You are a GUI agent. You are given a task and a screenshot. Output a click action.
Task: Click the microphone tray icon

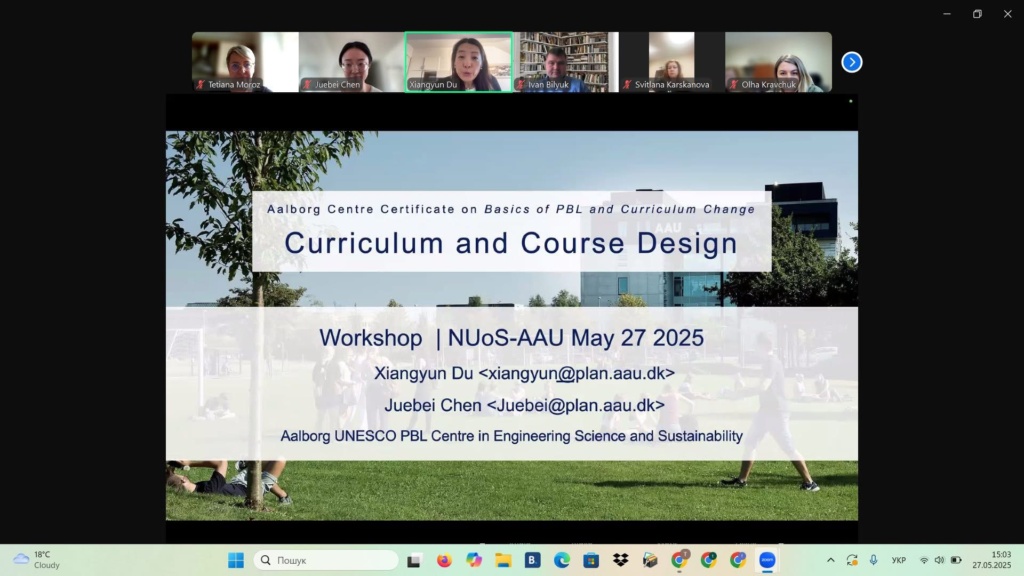pyautogui.click(x=874, y=560)
